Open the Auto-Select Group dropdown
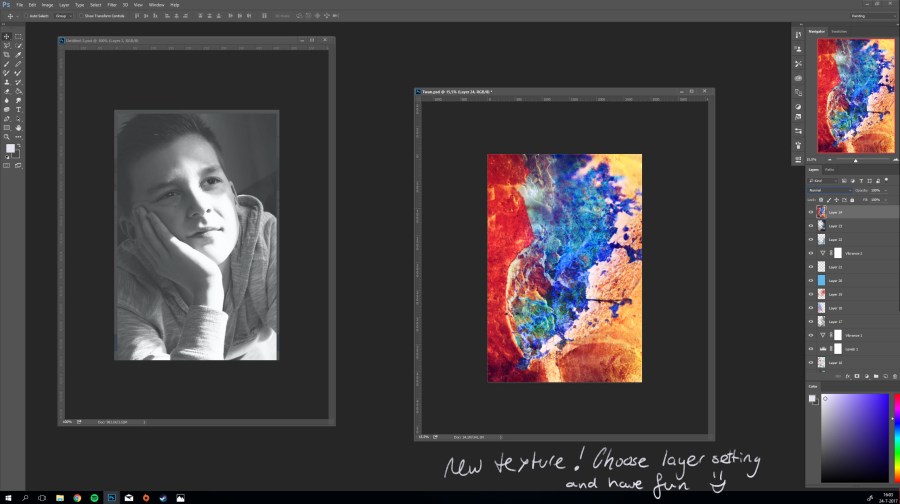The image size is (900, 504). click(x=64, y=16)
